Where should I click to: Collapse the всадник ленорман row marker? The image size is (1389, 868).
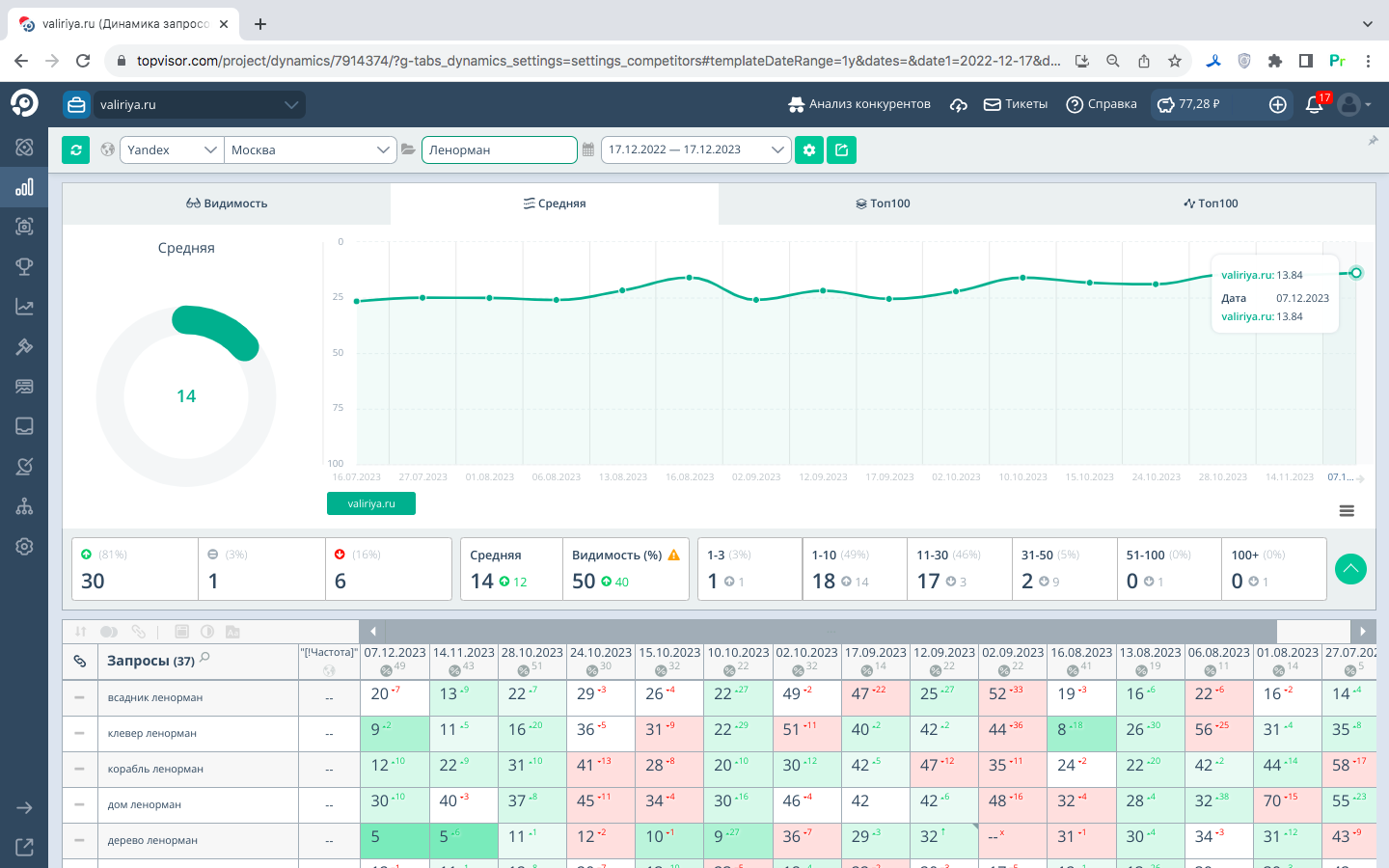pyautogui.click(x=79, y=697)
